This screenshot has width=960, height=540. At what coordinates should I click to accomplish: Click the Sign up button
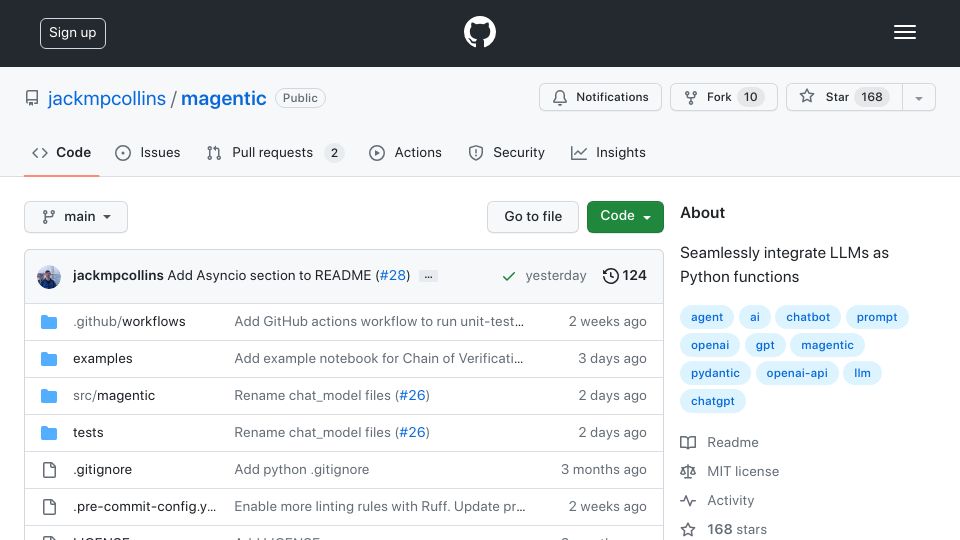click(73, 33)
